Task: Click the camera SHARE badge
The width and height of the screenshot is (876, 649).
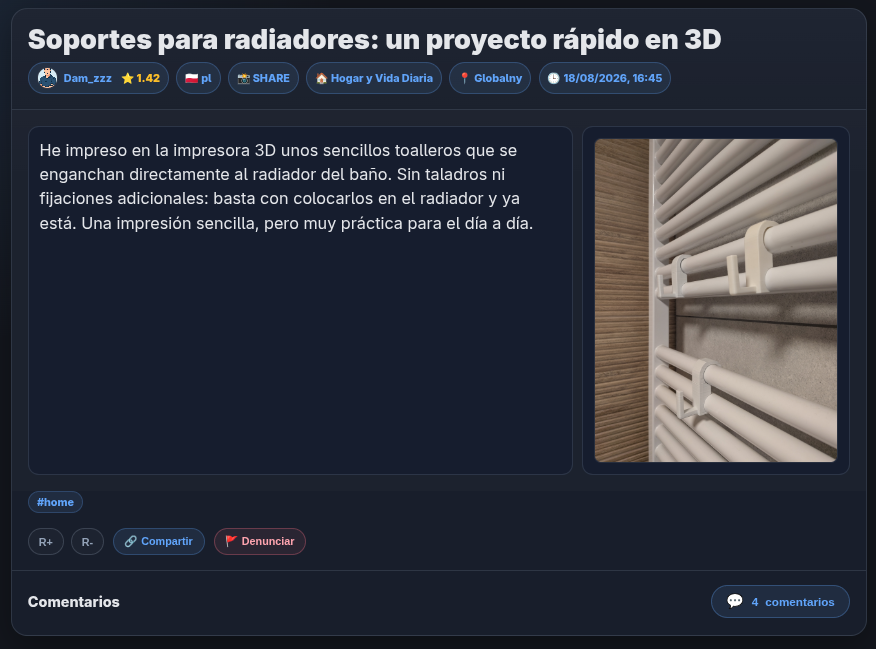Action: (x=263, y=78)
